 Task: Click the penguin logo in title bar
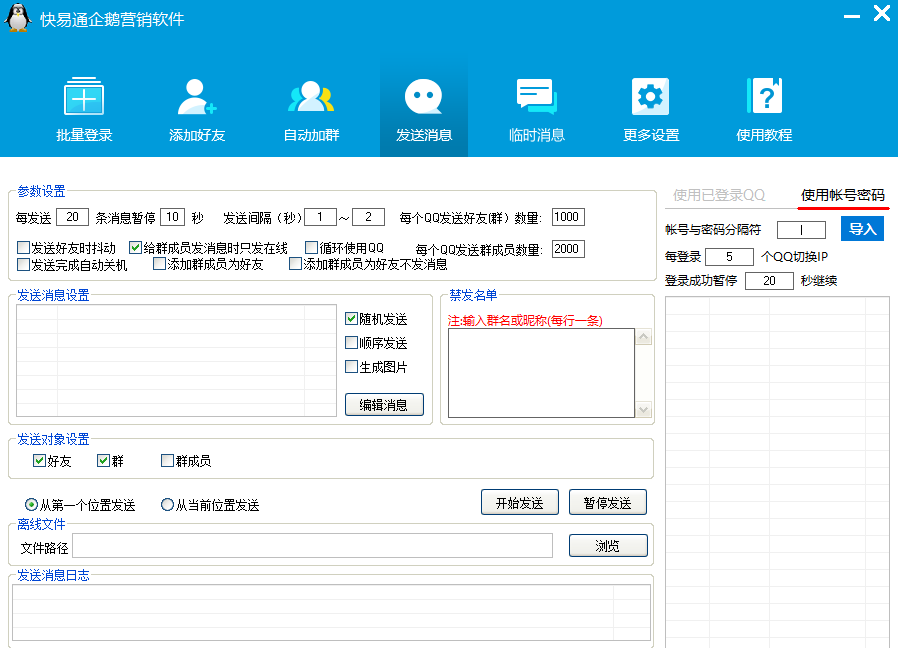18,17
